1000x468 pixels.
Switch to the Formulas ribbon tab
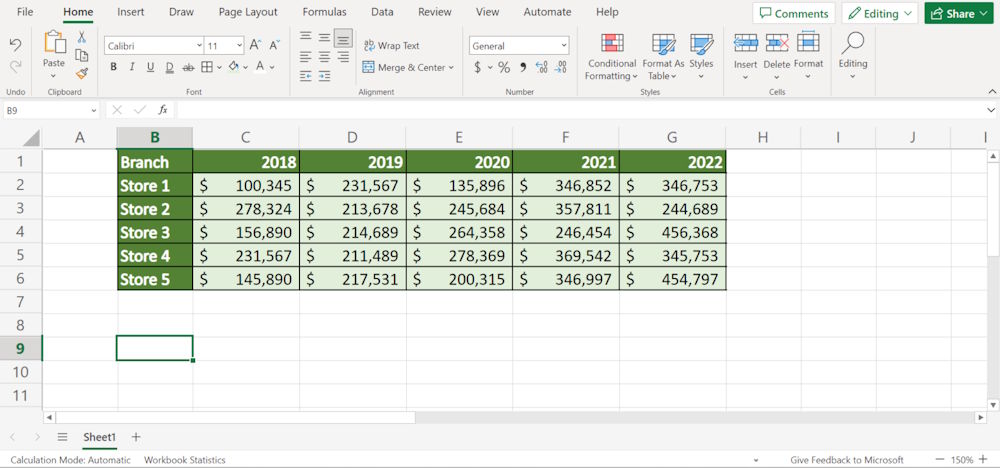point(324,12)
